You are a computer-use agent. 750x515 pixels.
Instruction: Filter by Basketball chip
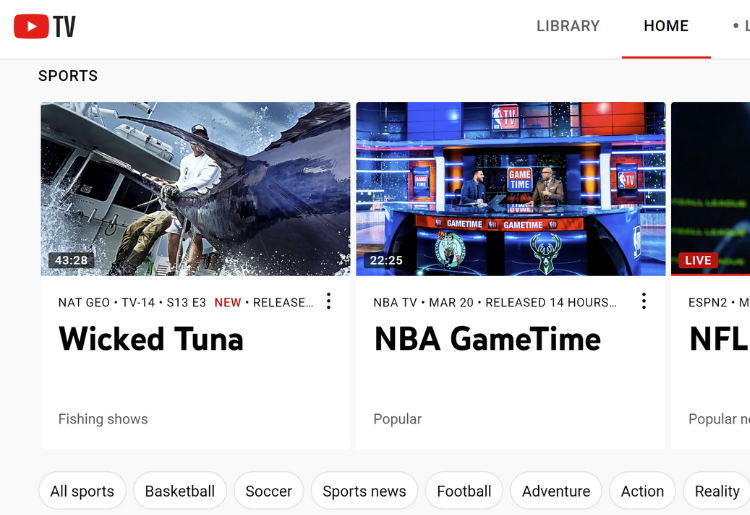coord(180,491)
